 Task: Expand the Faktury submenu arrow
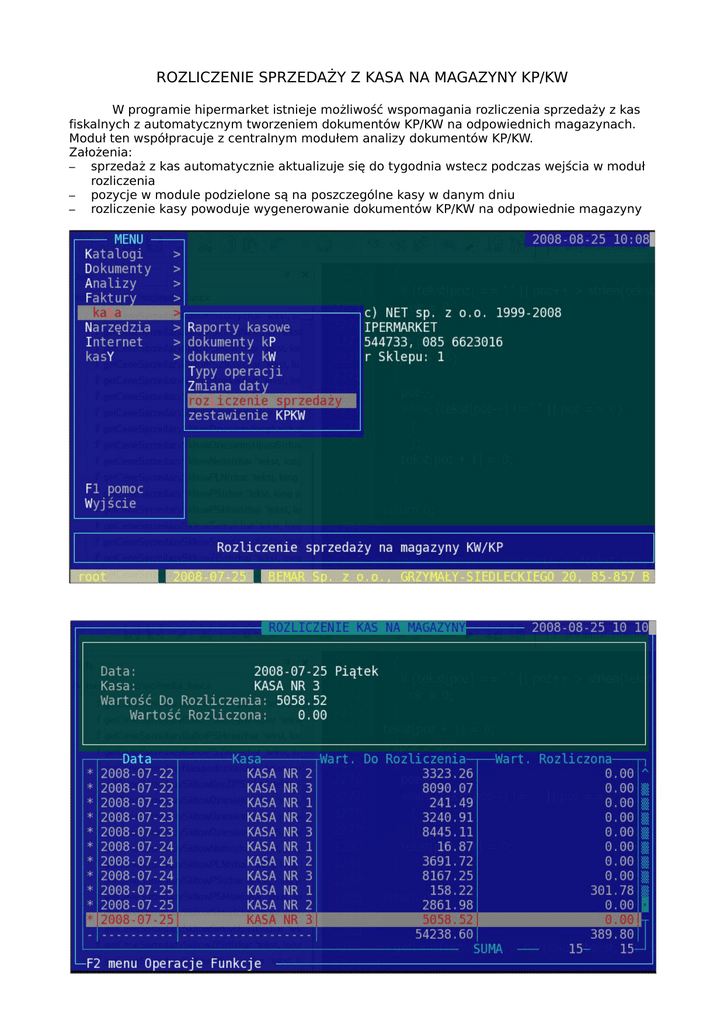[177, 298]
